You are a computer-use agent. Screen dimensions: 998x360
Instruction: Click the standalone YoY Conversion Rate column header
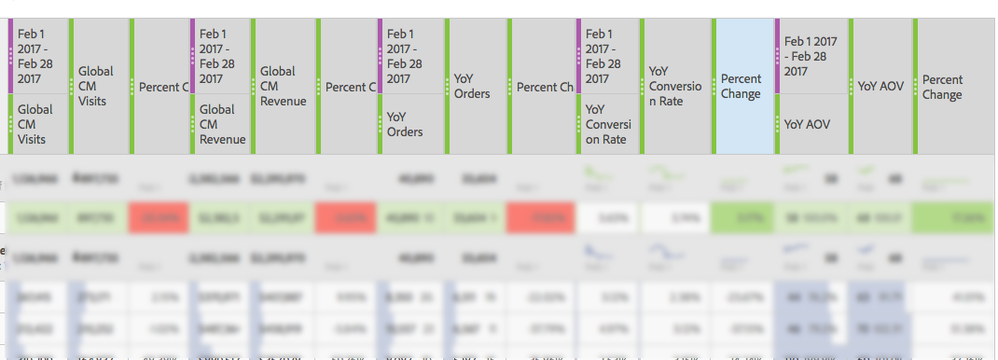tap(676, 87)
